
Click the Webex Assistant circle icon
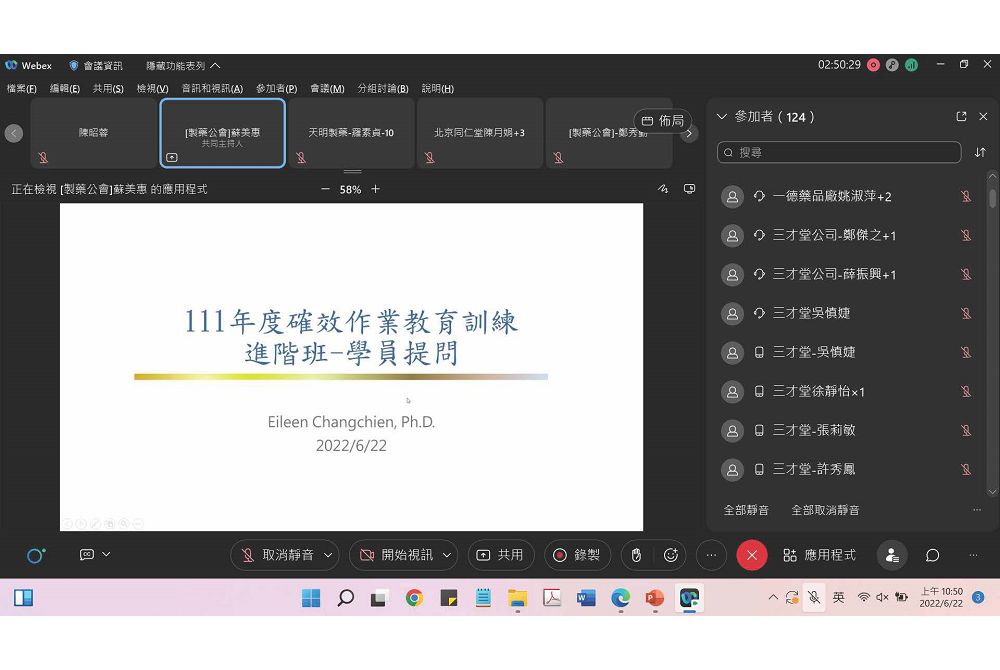(36, 555)
